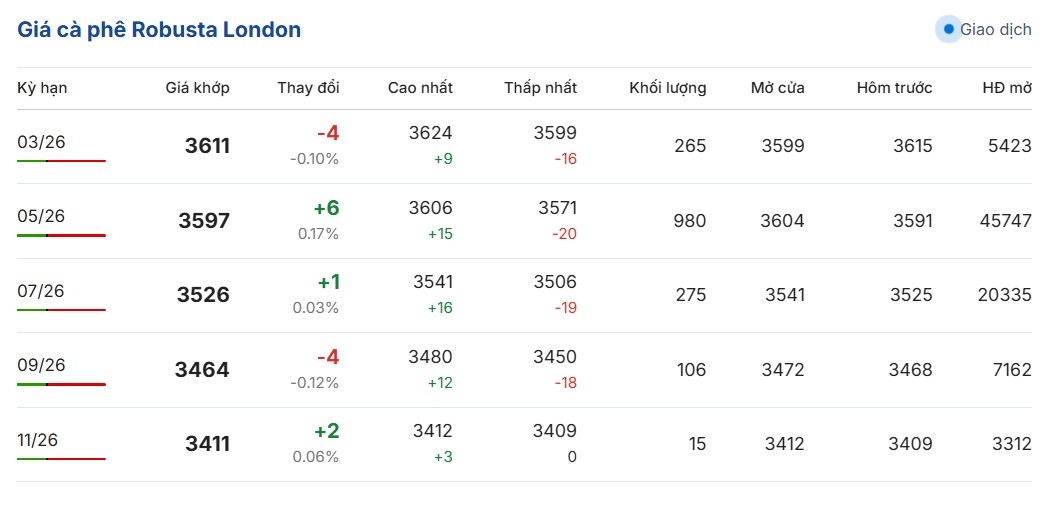Click the price range bar under 03/26
The height and width of the screenshot is (505, 1044).
coord(61,161)
